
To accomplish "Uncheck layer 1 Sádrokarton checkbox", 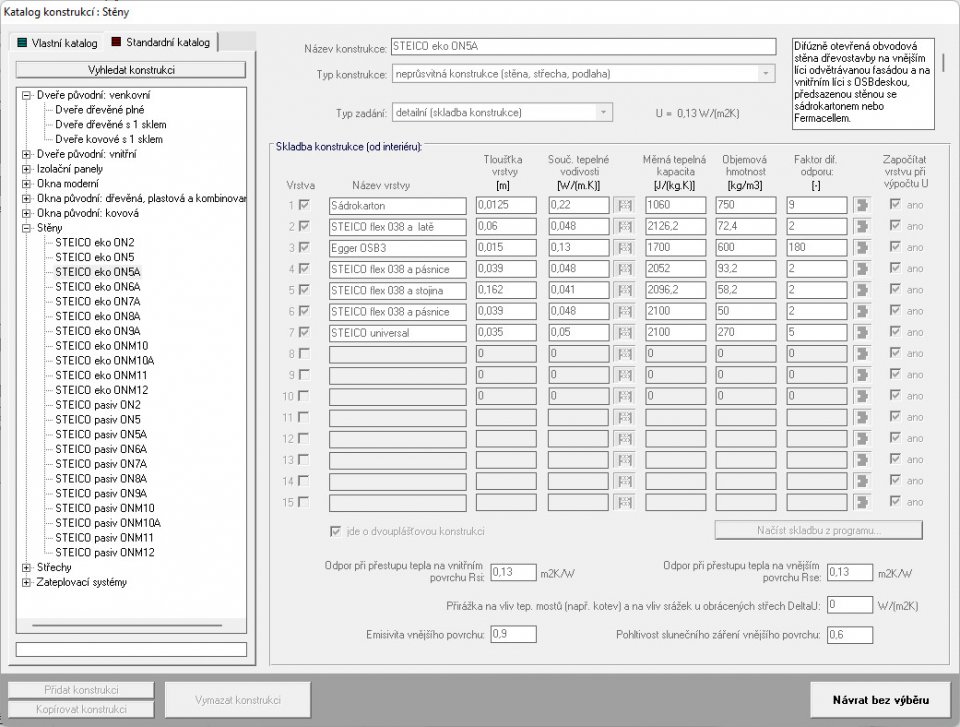I will tap(304, 205).
